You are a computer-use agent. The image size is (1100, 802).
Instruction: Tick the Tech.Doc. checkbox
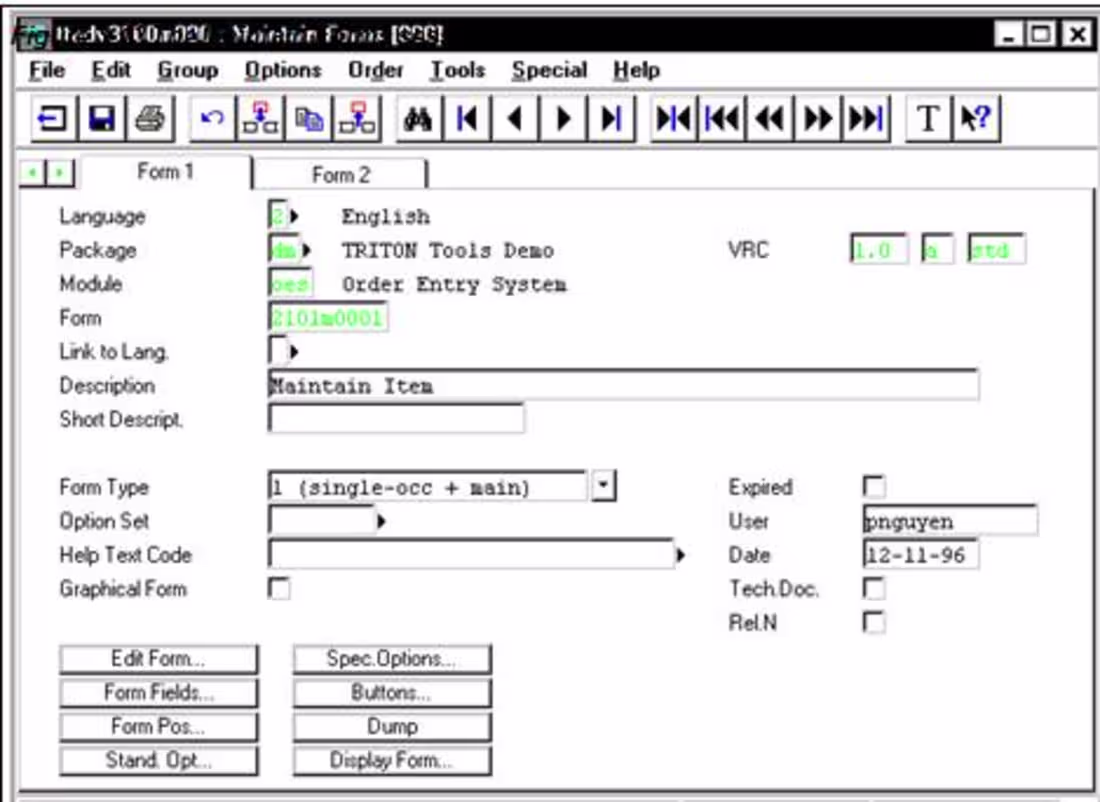873,588
